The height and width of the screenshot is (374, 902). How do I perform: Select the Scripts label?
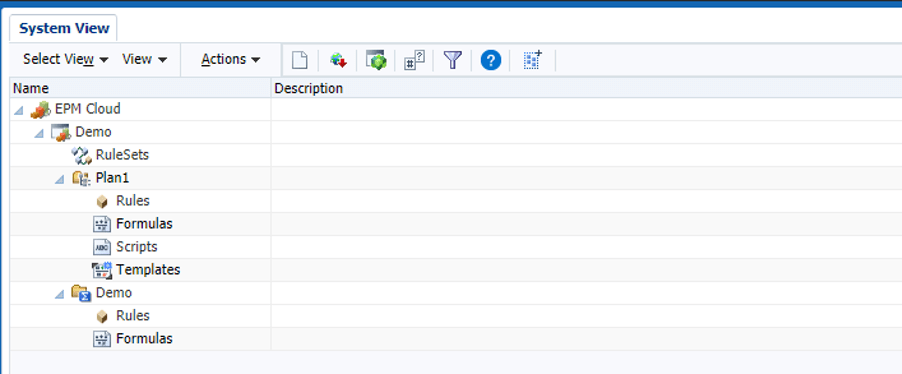(x=136, y=247)
